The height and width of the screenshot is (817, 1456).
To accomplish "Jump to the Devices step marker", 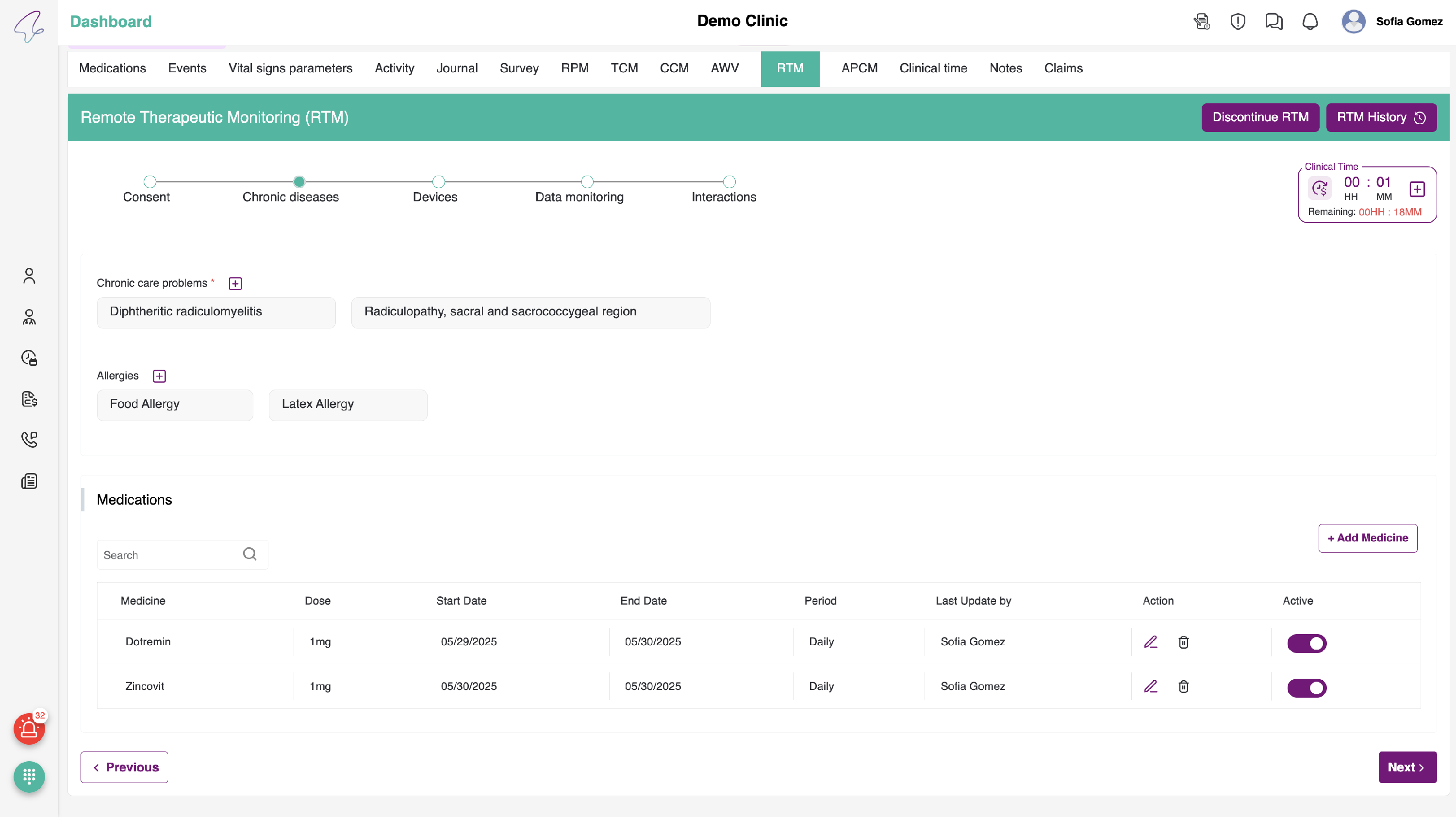I will (x=438, y=182).
